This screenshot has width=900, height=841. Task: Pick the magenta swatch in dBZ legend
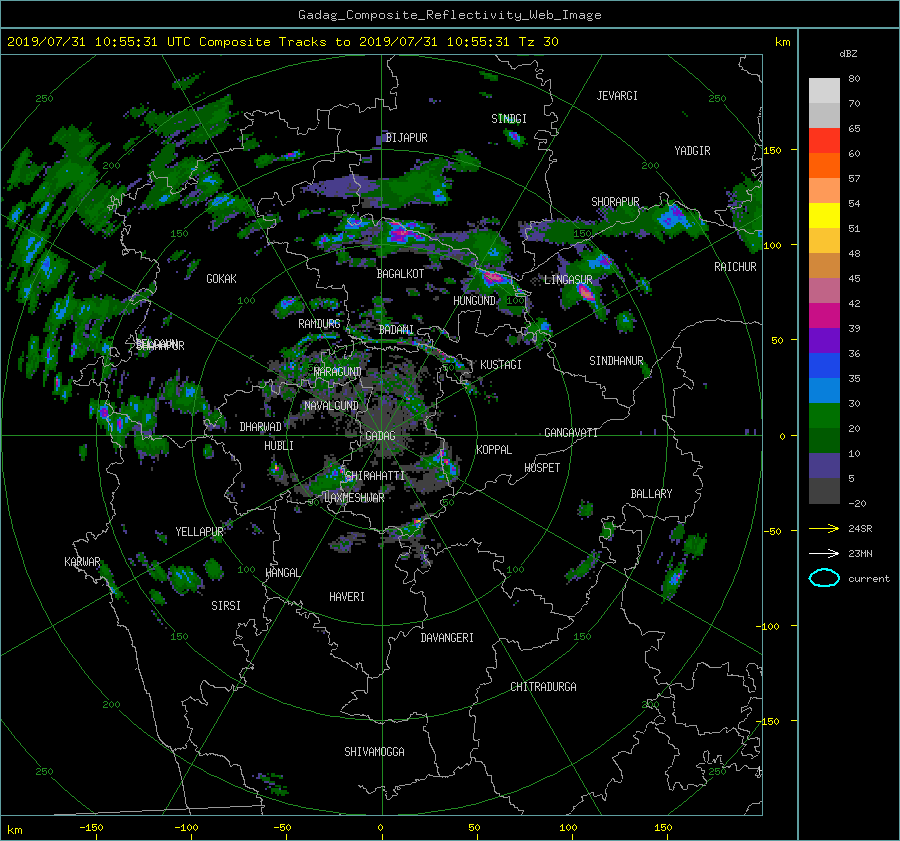click(x=824, y=316)
